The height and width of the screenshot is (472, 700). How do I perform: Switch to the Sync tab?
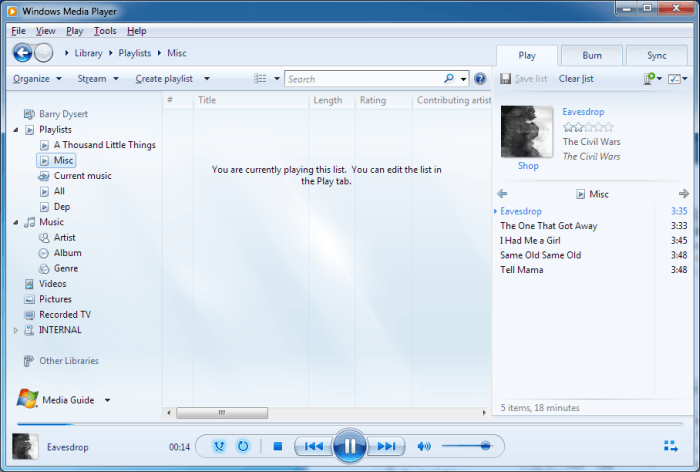coord(657,55)
